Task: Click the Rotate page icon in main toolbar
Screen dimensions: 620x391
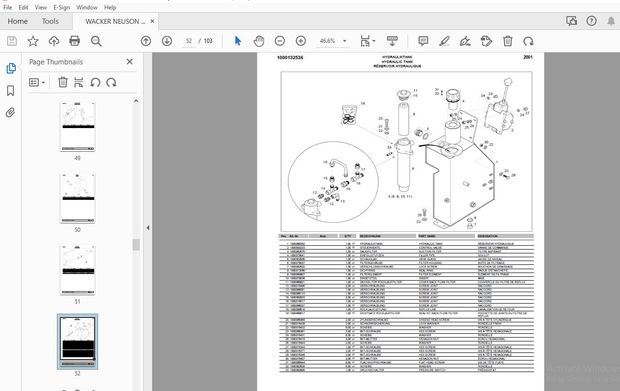Action: point(528,41)
